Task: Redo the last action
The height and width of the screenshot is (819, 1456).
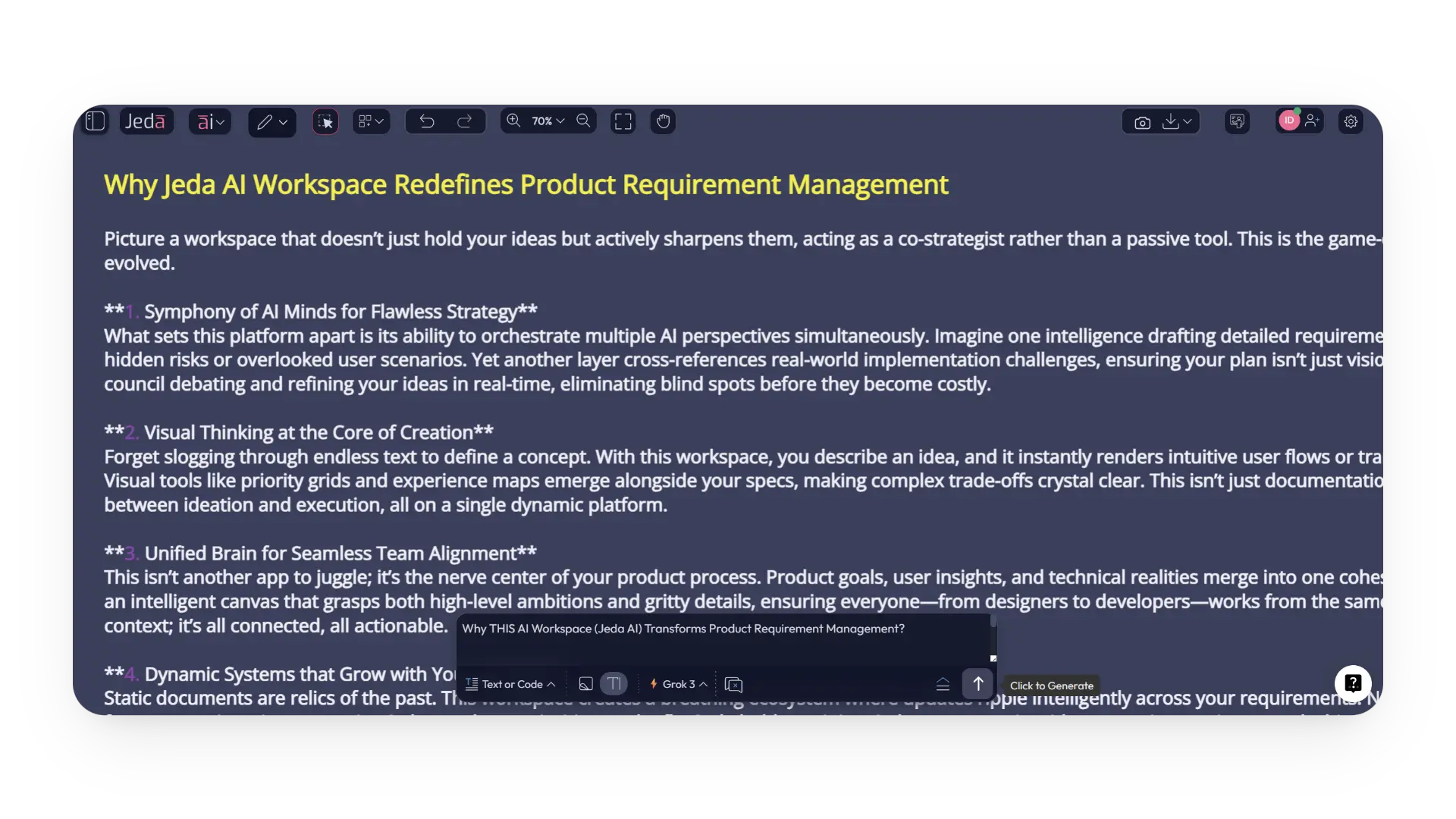Action: tap(466, 121)
